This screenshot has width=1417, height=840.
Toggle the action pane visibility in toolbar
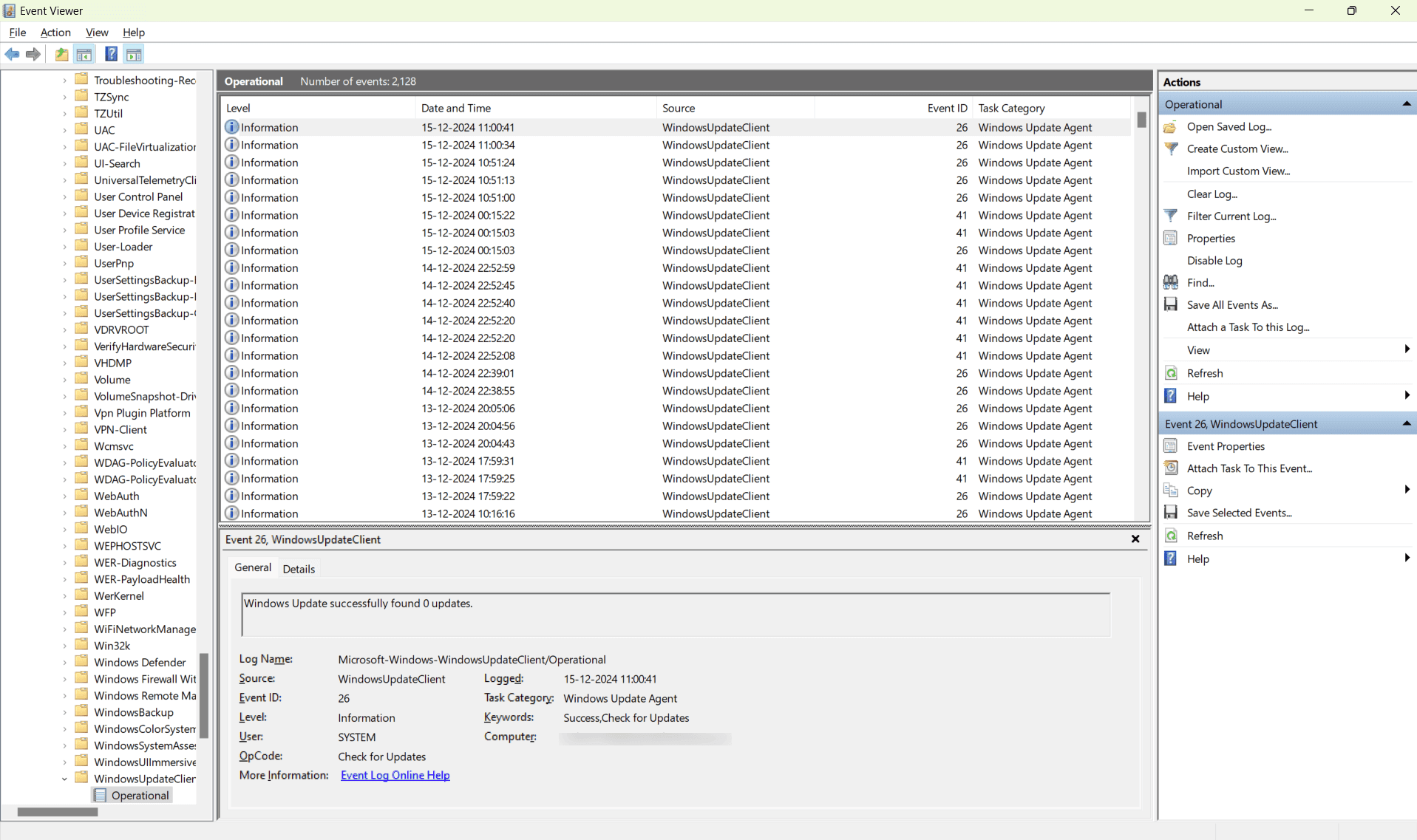click(134, 54)
